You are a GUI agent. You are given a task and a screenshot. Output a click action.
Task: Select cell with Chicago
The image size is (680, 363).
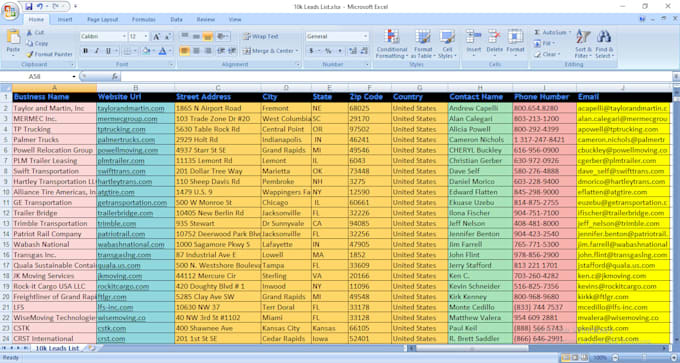click(x=286, y=203)
